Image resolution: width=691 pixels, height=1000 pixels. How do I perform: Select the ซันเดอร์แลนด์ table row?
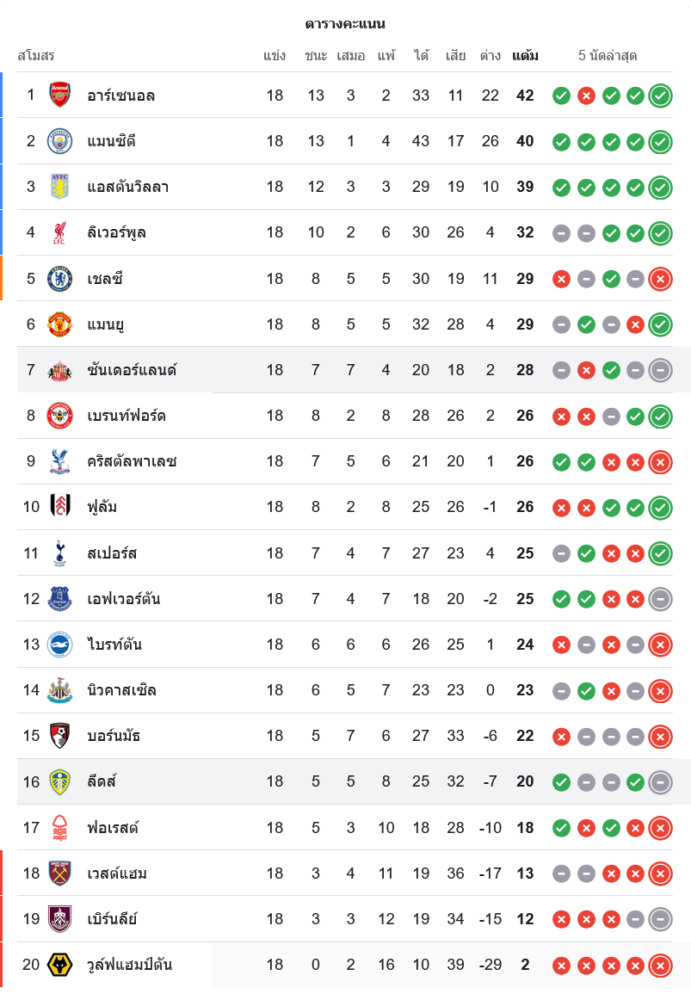(x=350, y=370)
